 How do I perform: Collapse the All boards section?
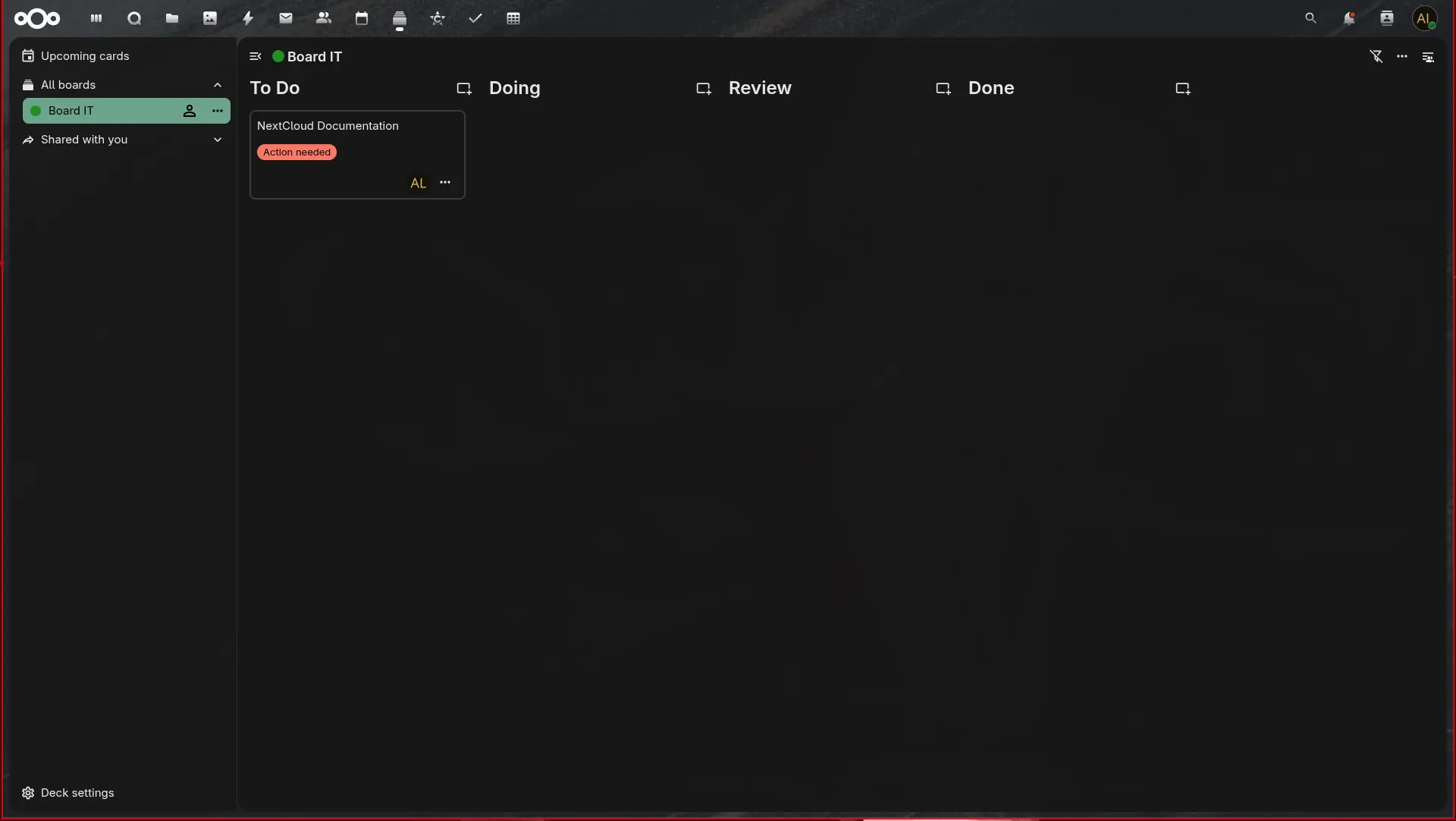coord(218,85)
